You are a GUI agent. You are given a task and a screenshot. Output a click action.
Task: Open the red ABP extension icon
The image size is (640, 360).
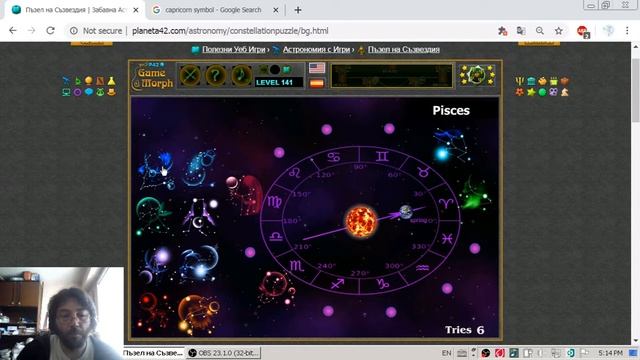click(582, 31)
